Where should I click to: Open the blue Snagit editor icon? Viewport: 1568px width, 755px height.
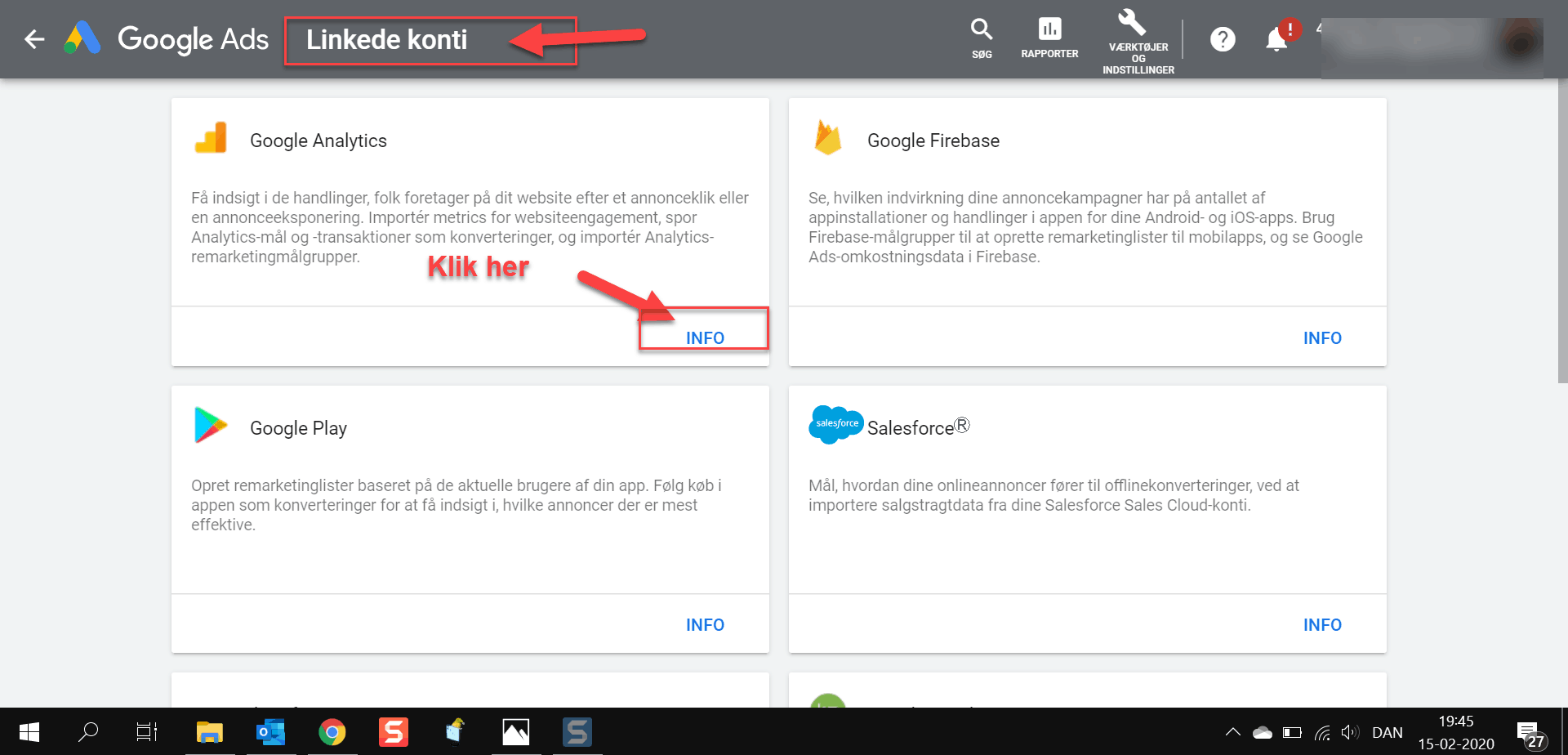[x=577, y=731]
